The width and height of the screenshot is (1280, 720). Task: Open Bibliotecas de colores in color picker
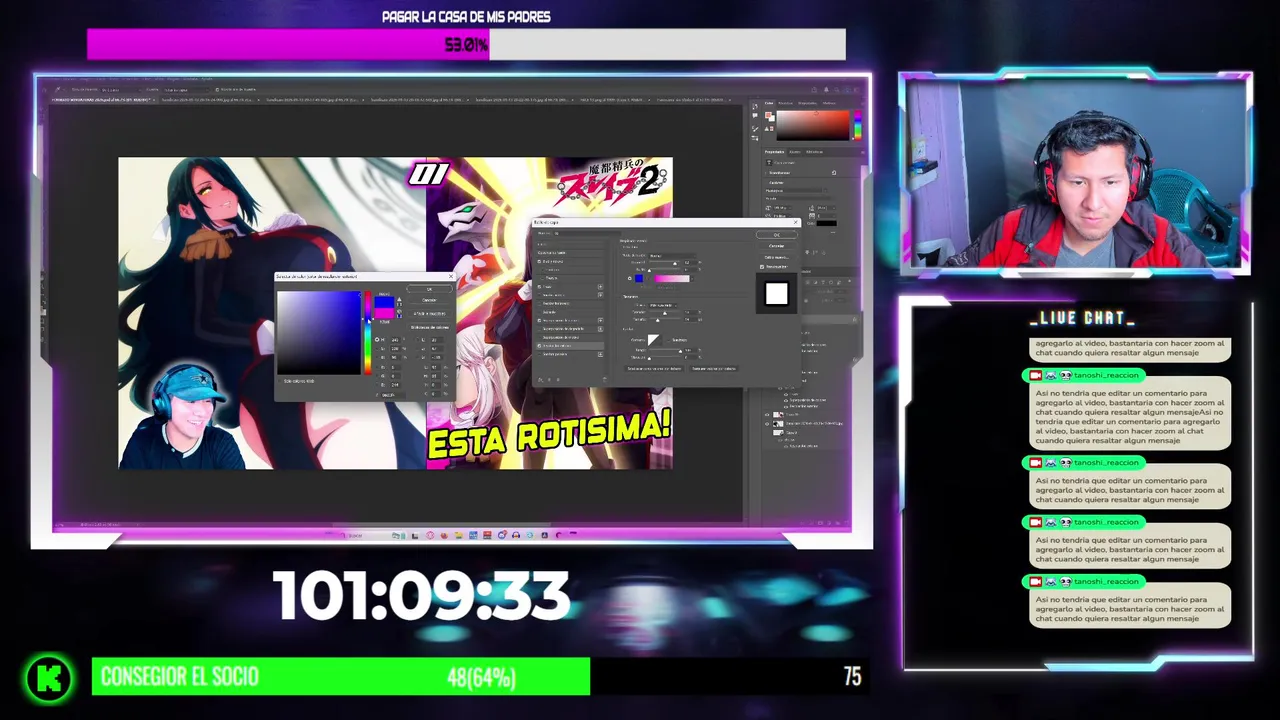click(x=429, y=327)
